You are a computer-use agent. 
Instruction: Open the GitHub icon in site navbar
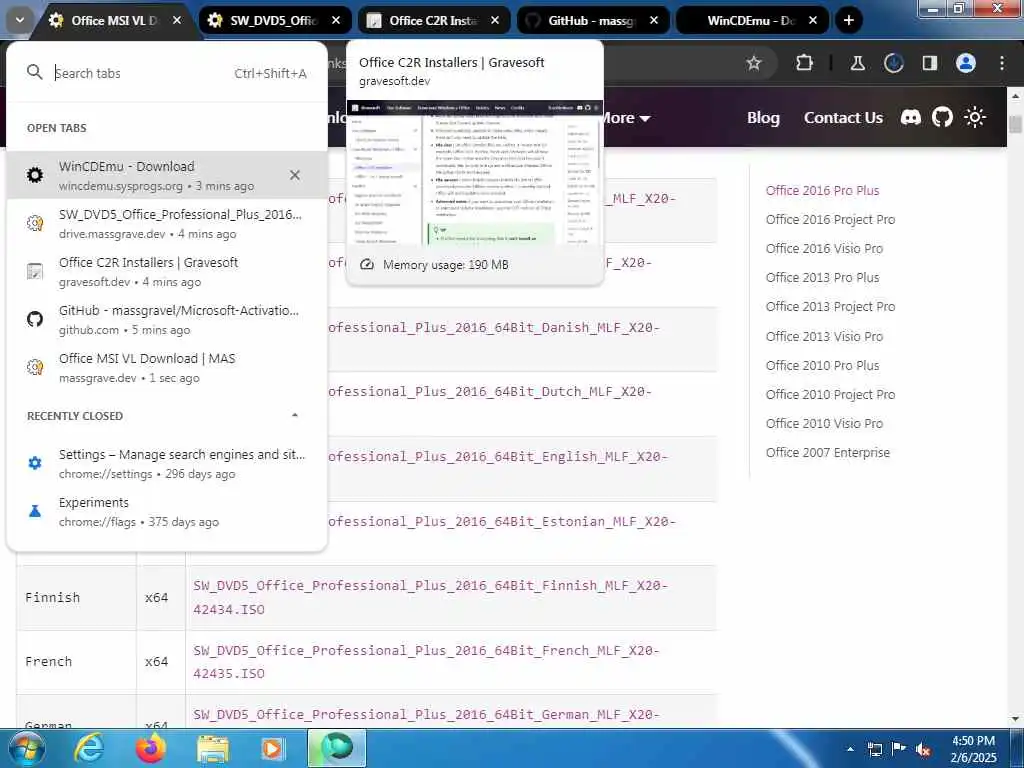pos(942,118)
